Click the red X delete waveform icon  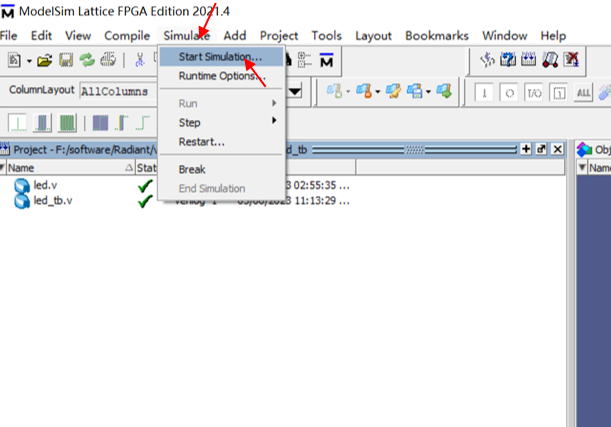coord(571,60)
